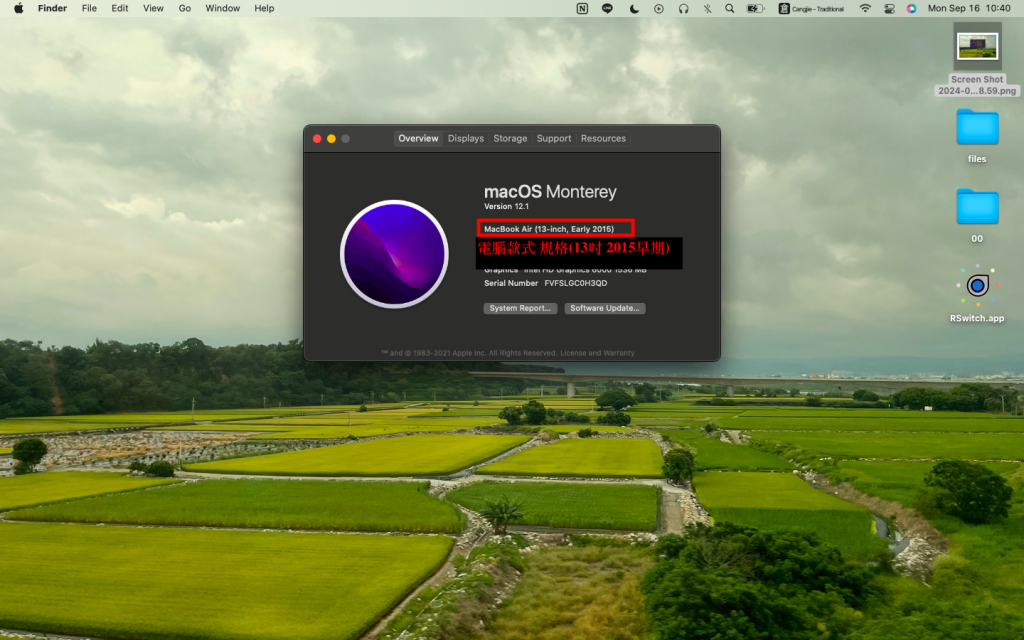Open the Bluetooth menu bar icon
Viewport: 1024px width, 640px height.
(707, 8)
